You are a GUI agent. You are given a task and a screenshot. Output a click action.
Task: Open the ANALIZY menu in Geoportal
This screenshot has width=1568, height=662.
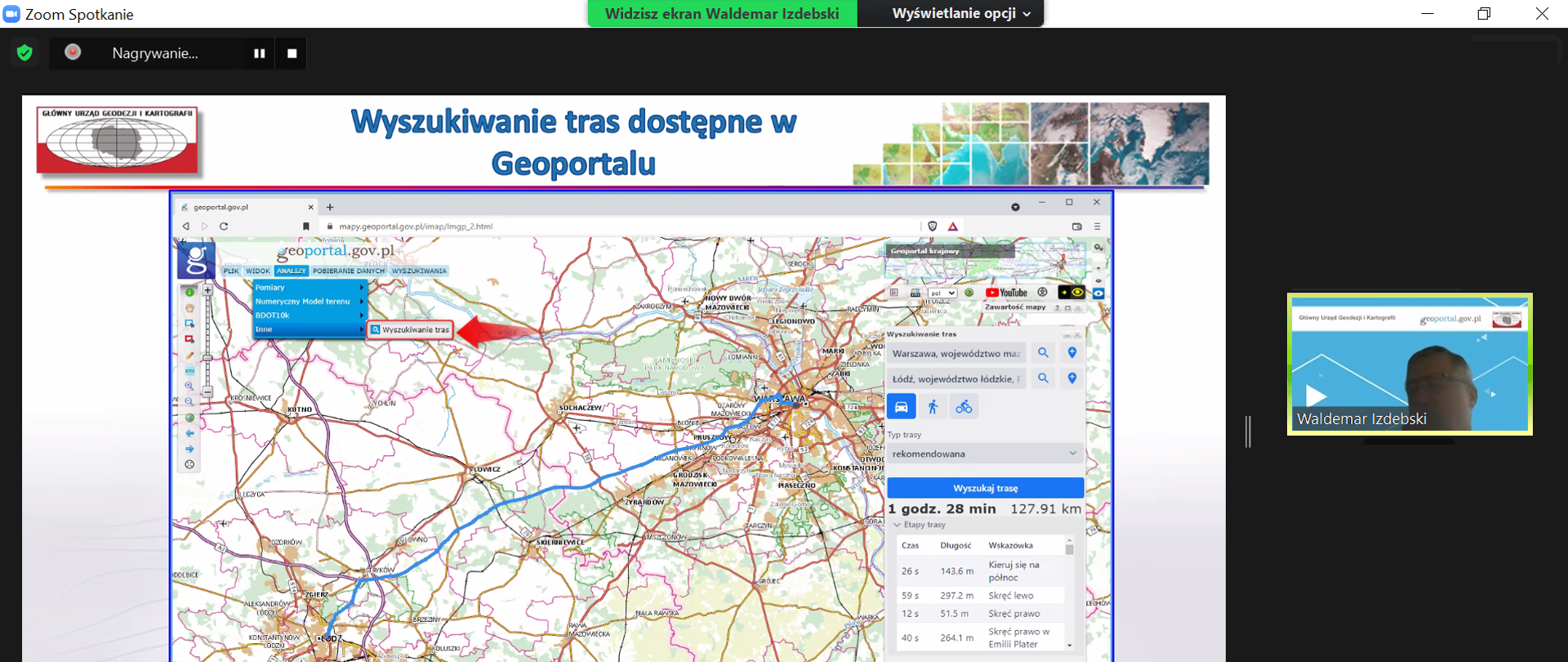click(x=291, y=271)
